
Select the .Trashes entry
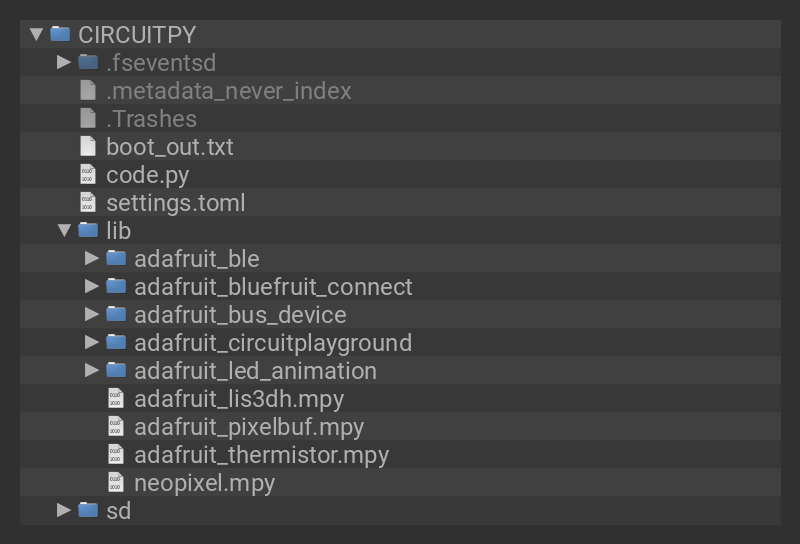(151, 118)
